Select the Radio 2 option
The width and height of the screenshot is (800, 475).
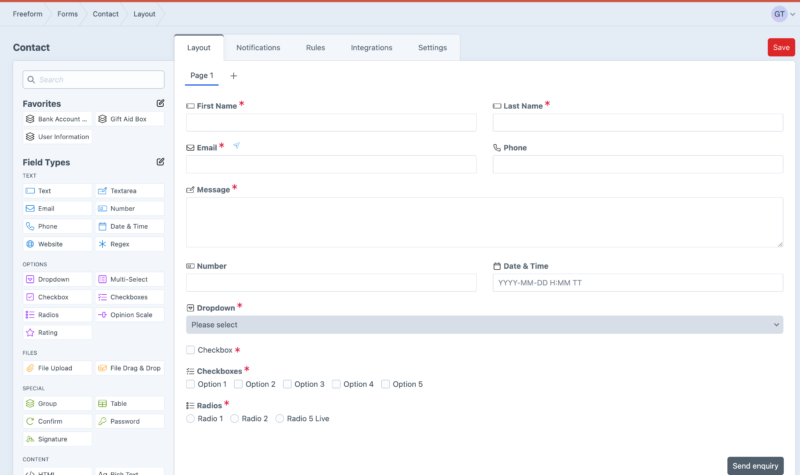click(234, 419)
